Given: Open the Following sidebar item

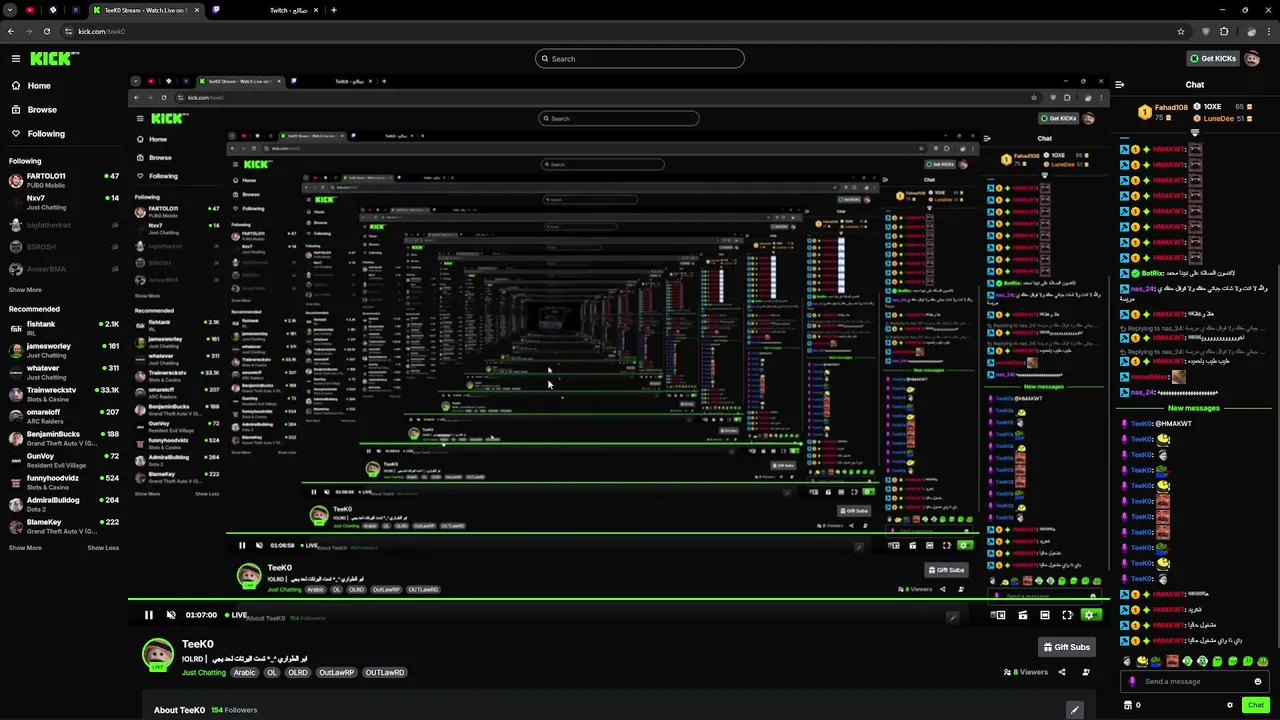Looking at the screenshot, I should (45, 134).
